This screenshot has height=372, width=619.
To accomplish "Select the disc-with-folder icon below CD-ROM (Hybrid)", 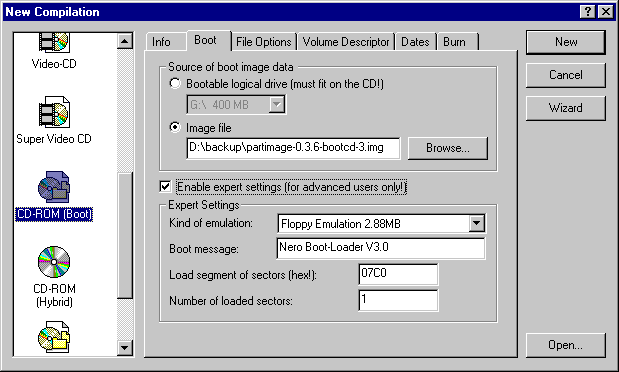I will [x=54, y=337].
